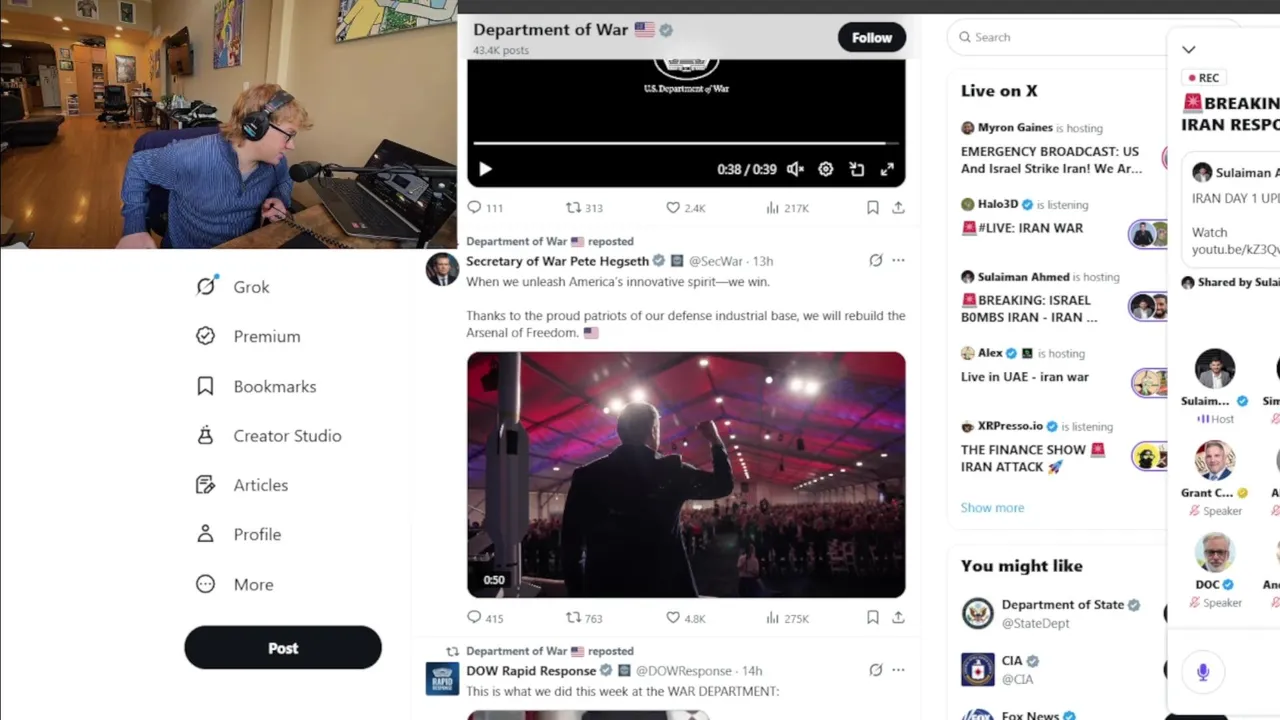Click the microphone icon in space panel
The width and height of the screenshot is (1280, 720).
click(1203, 672)
